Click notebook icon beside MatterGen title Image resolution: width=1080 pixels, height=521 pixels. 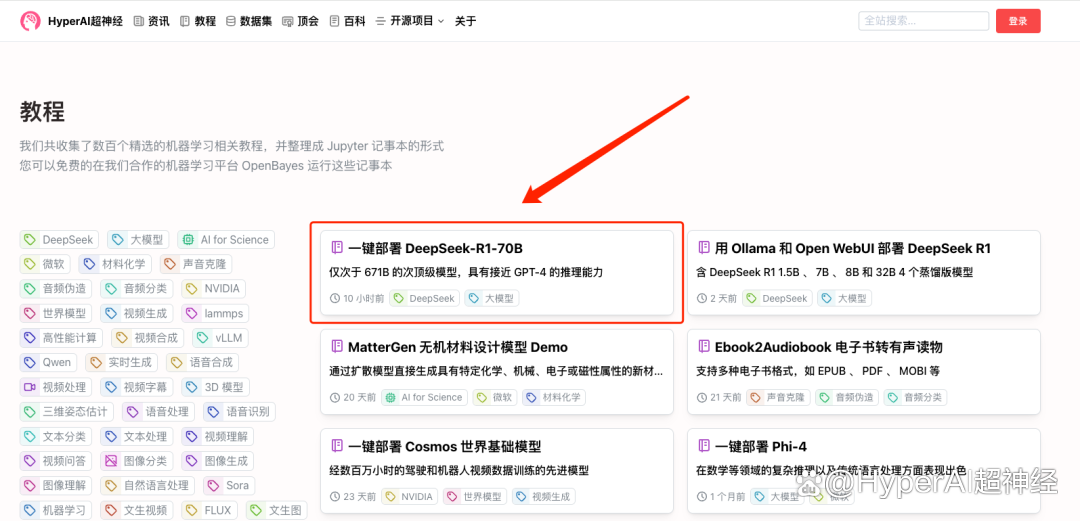coord(337,347)
